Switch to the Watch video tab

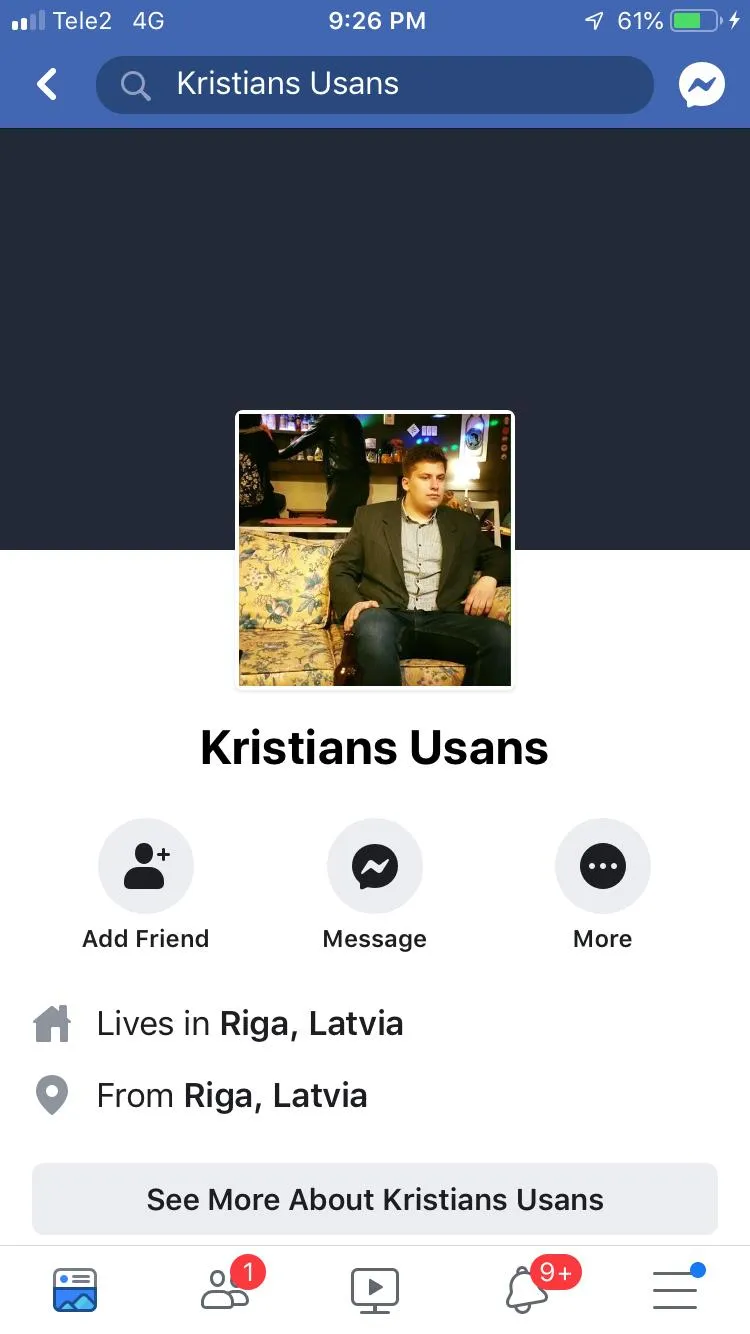pos(375,1289)
